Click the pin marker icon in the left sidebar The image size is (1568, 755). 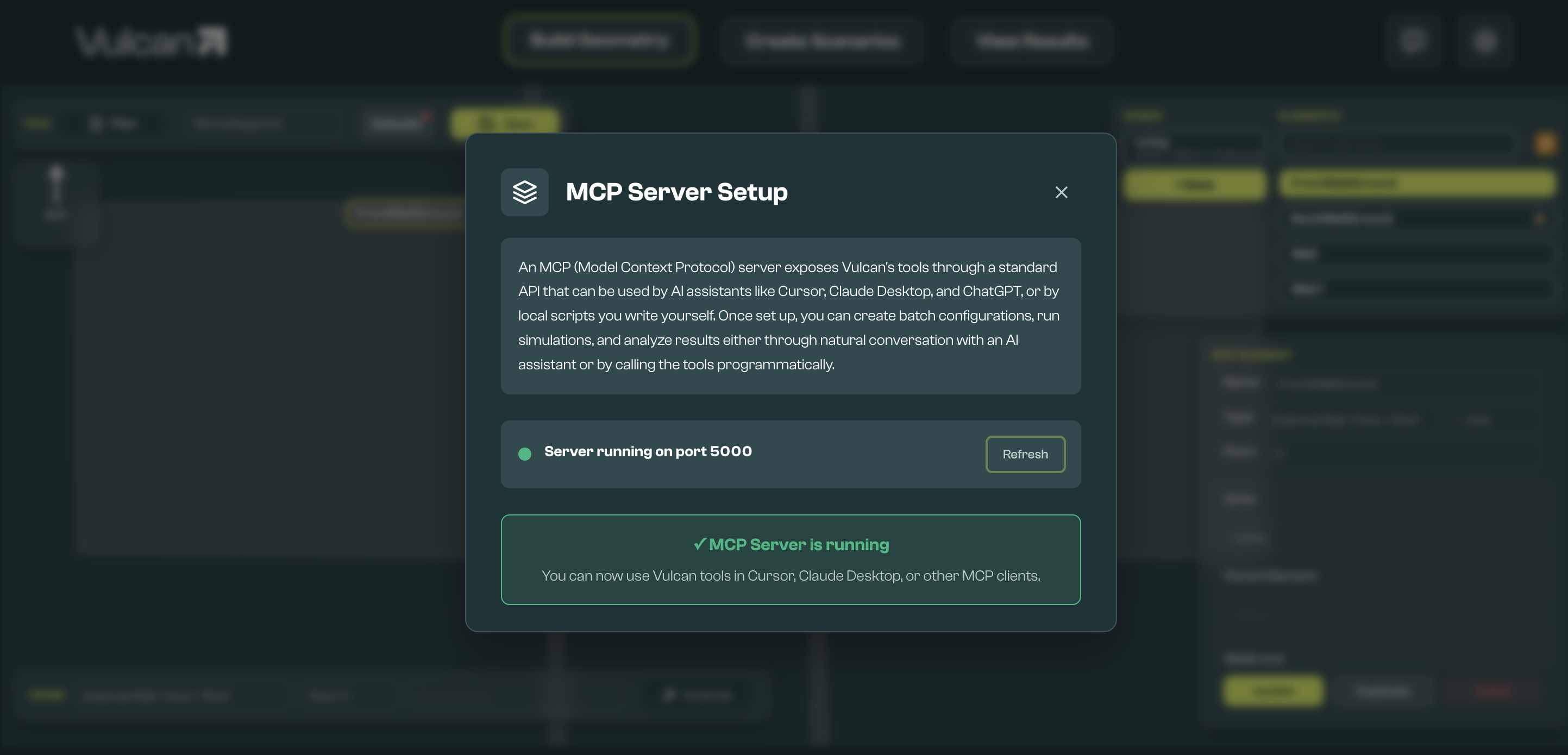57,183
